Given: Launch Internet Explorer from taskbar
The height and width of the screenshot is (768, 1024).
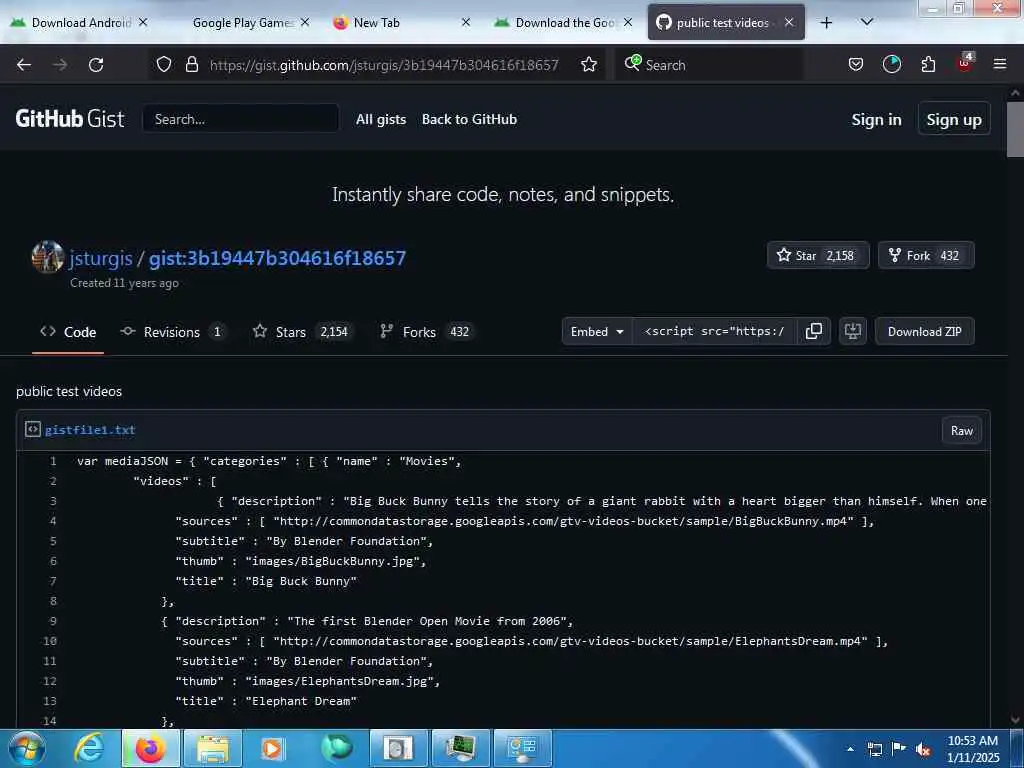Looking at the screenshot, I should click(x=89, y=749).
